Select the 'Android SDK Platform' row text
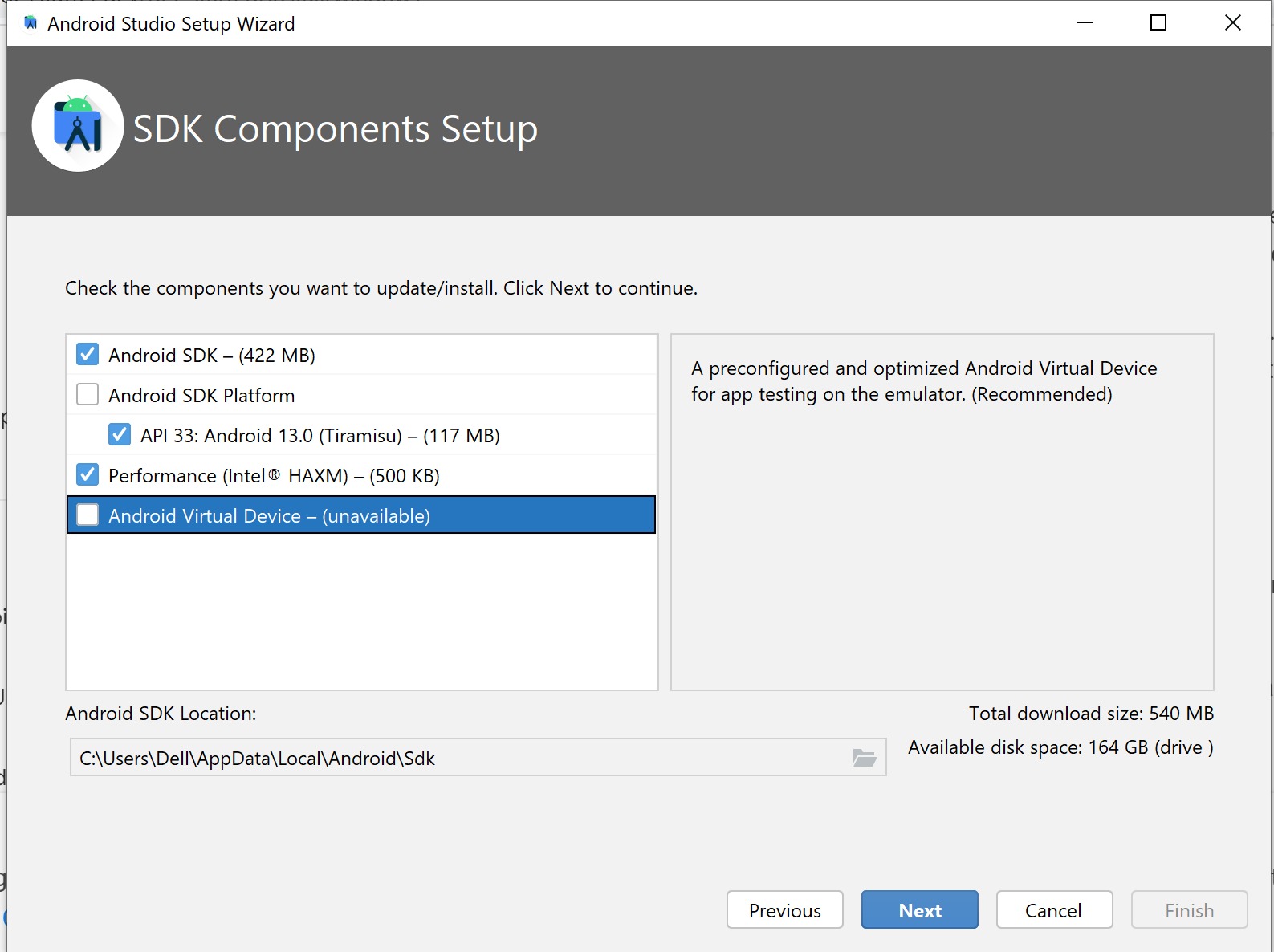The image size is (1274, 952). coord(201,396)
